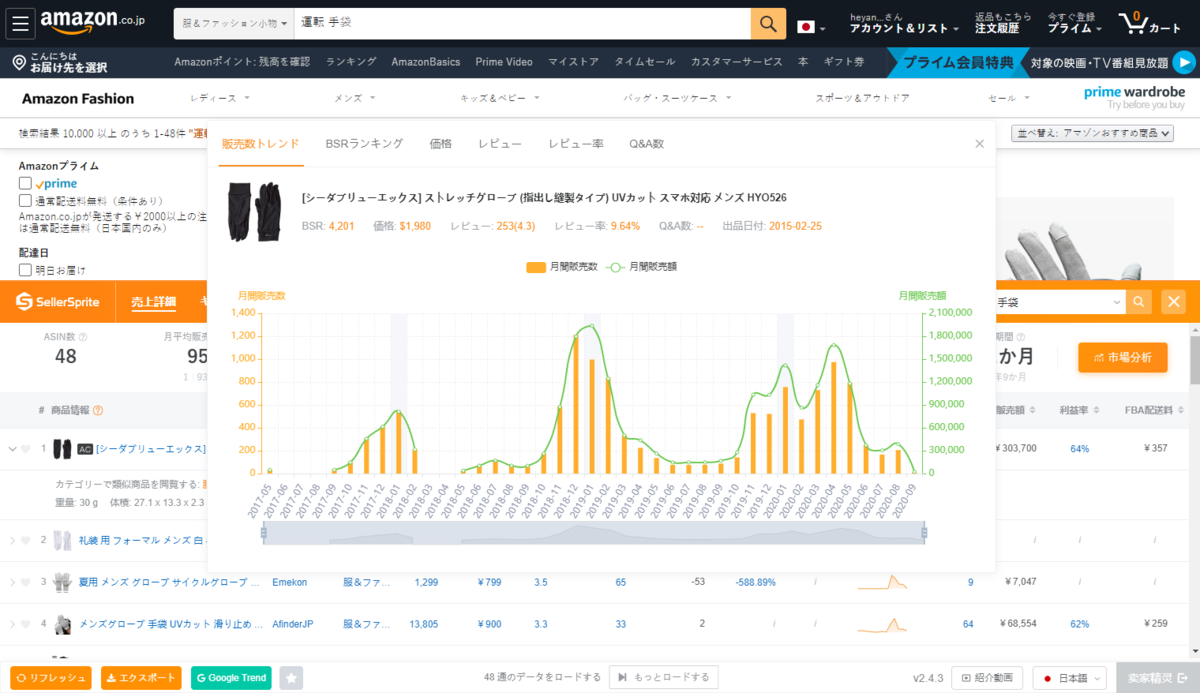The height and width of the screenshot is (693, 1200).
Task: Click the SellerSprite logo
Action: click(60, 302)
